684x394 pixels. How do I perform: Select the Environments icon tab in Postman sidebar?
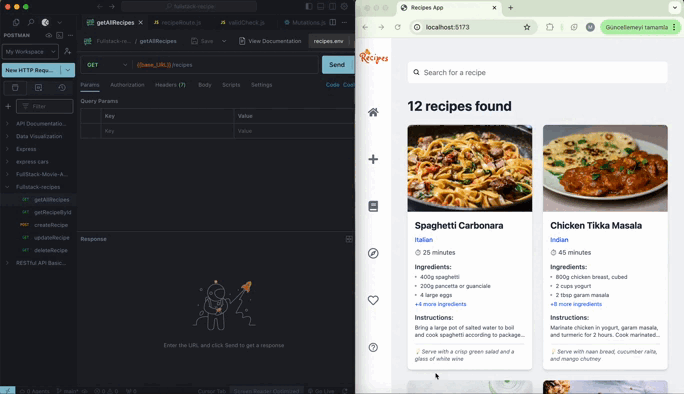[x=38, y=88]
